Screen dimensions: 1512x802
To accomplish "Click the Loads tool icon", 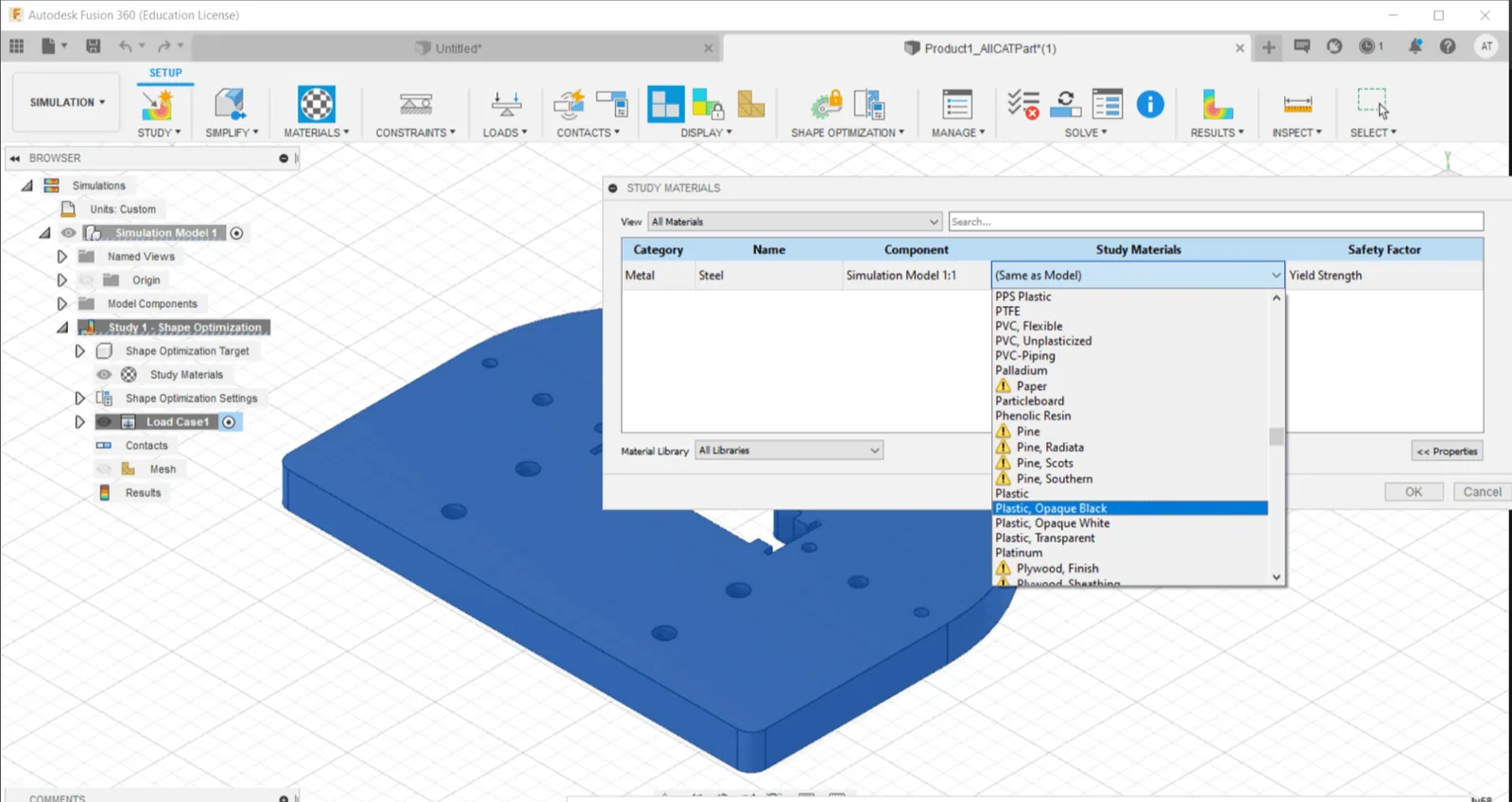I will pyautogui.click(x=506, y=104).
